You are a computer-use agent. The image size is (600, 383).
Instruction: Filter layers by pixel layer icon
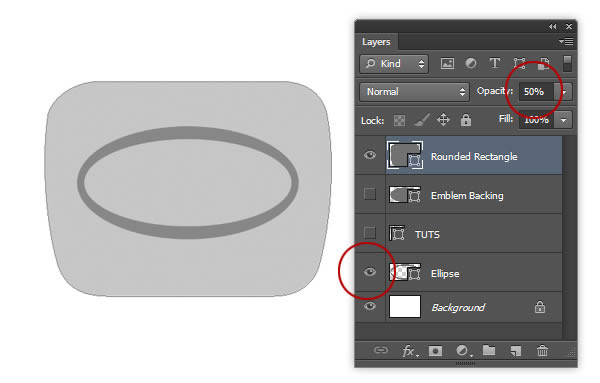[447, 64]
